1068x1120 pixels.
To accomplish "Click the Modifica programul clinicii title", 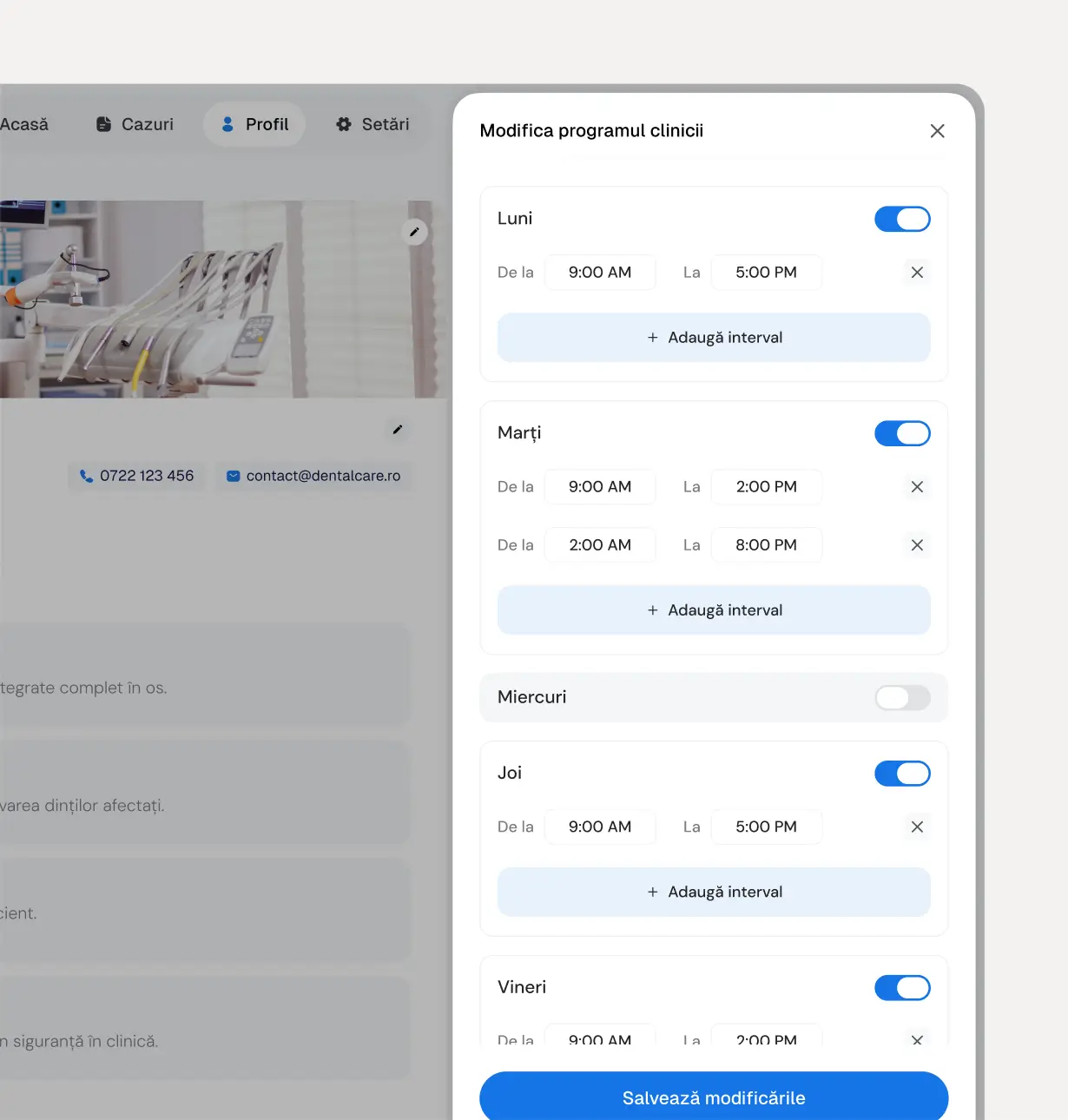I will [x=591, y=131].
